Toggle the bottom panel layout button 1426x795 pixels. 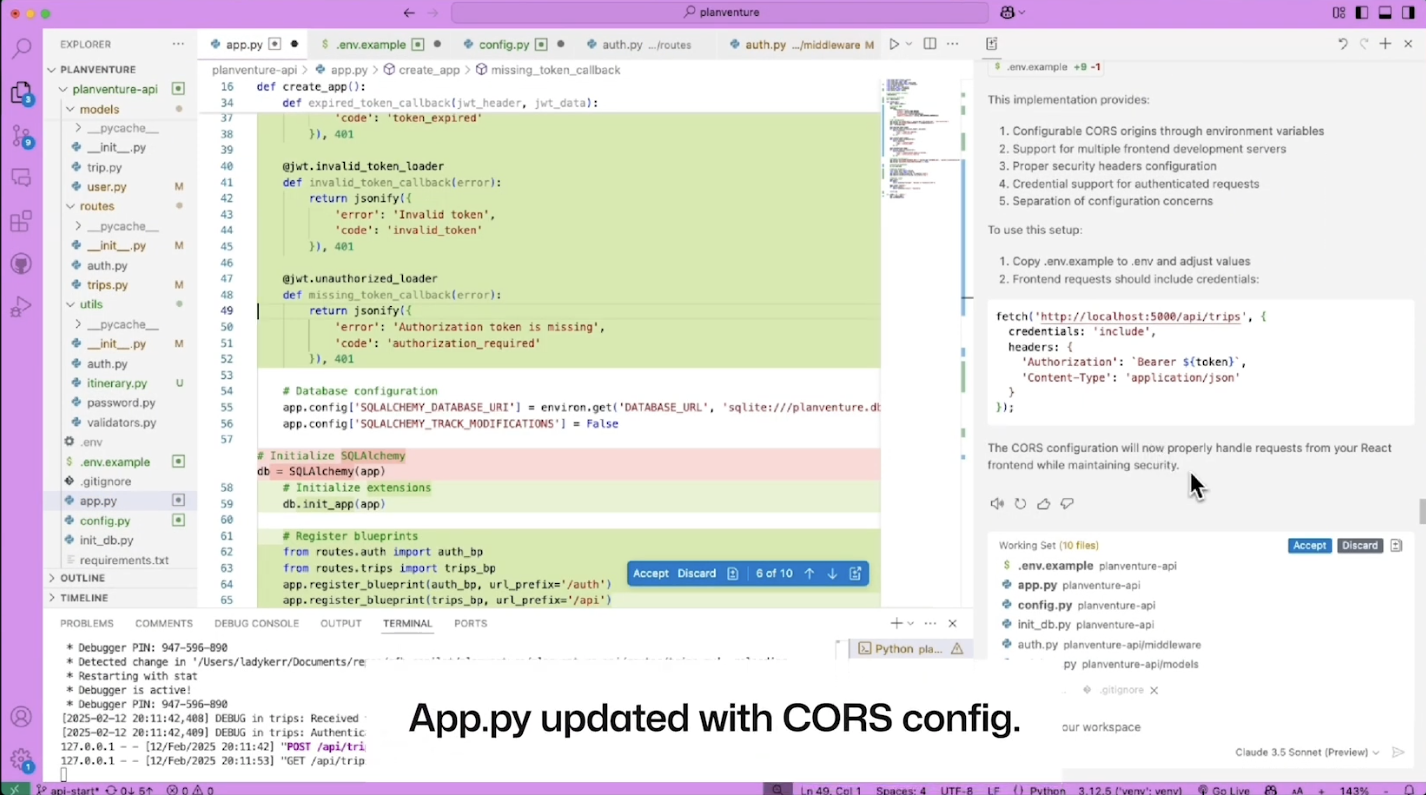coord(1385,13)
